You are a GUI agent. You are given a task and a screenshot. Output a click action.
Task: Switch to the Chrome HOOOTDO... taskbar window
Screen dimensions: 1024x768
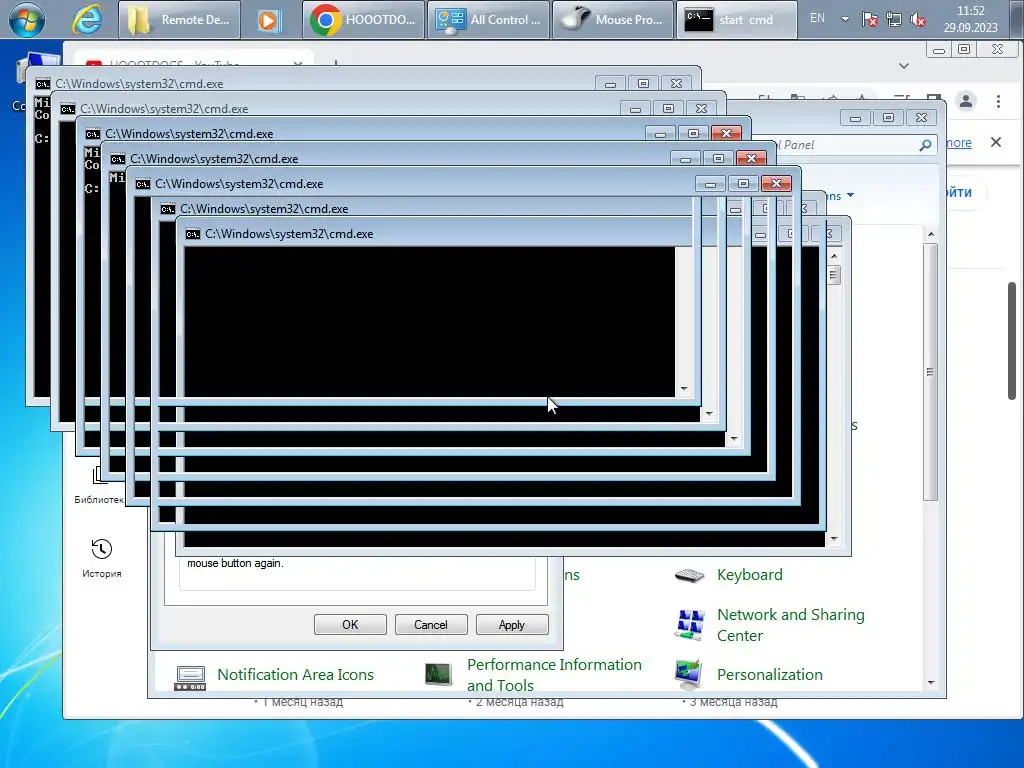(x=363, y=20)
